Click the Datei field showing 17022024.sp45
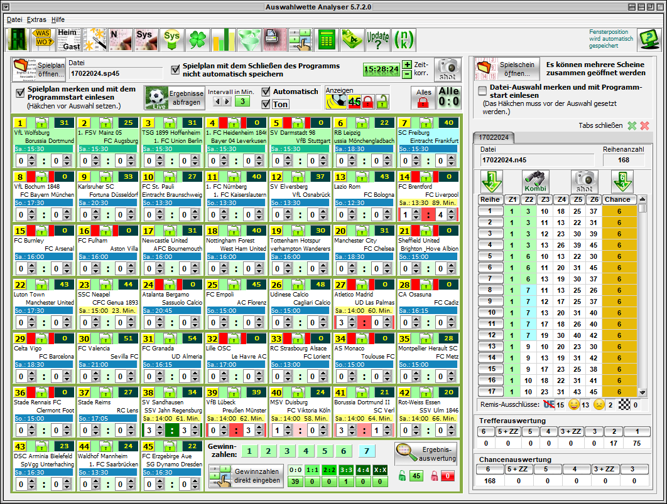 pyautogui.click(x=115, y=74)
